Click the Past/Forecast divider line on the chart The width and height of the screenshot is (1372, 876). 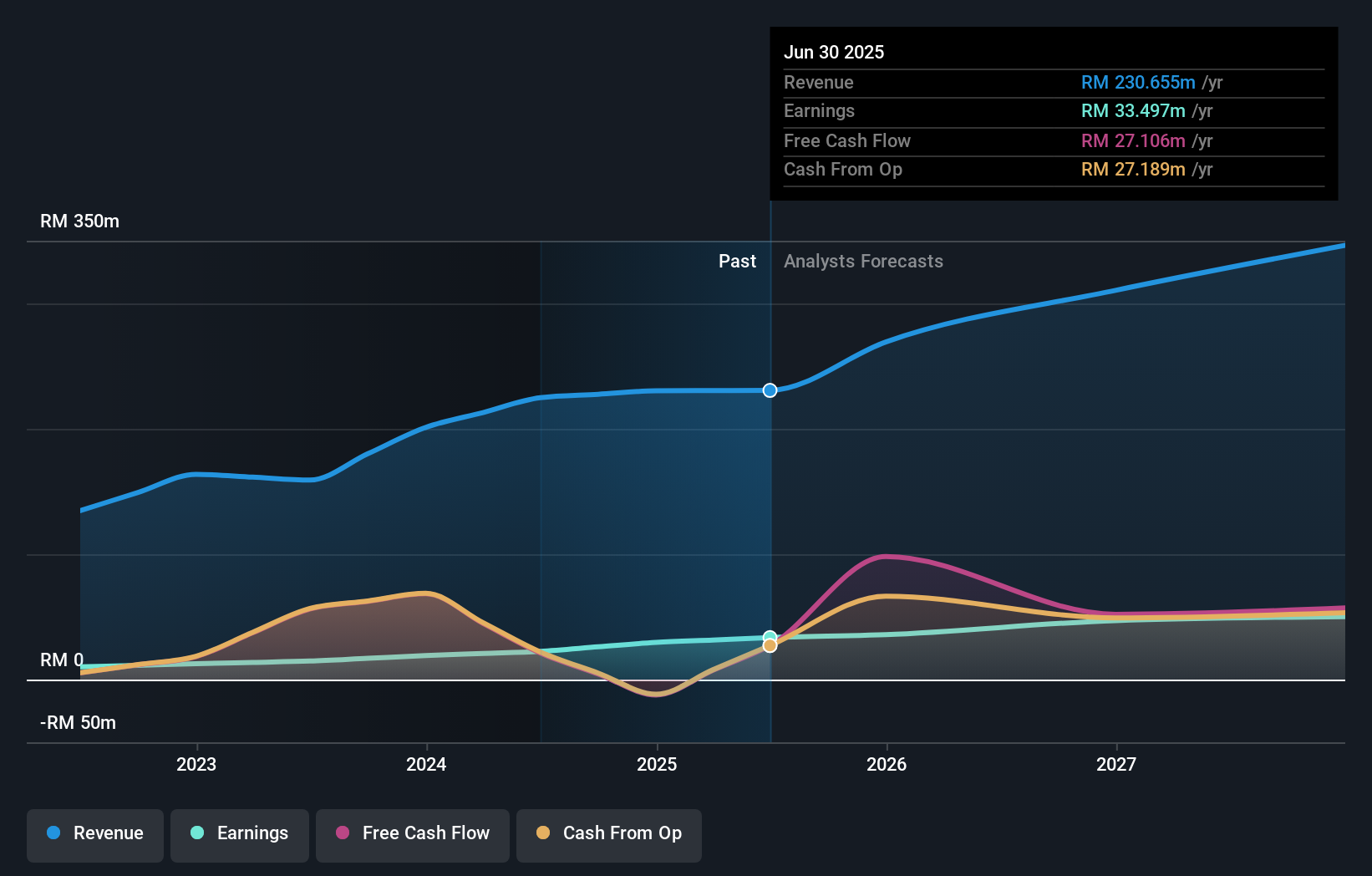(770, 502)
